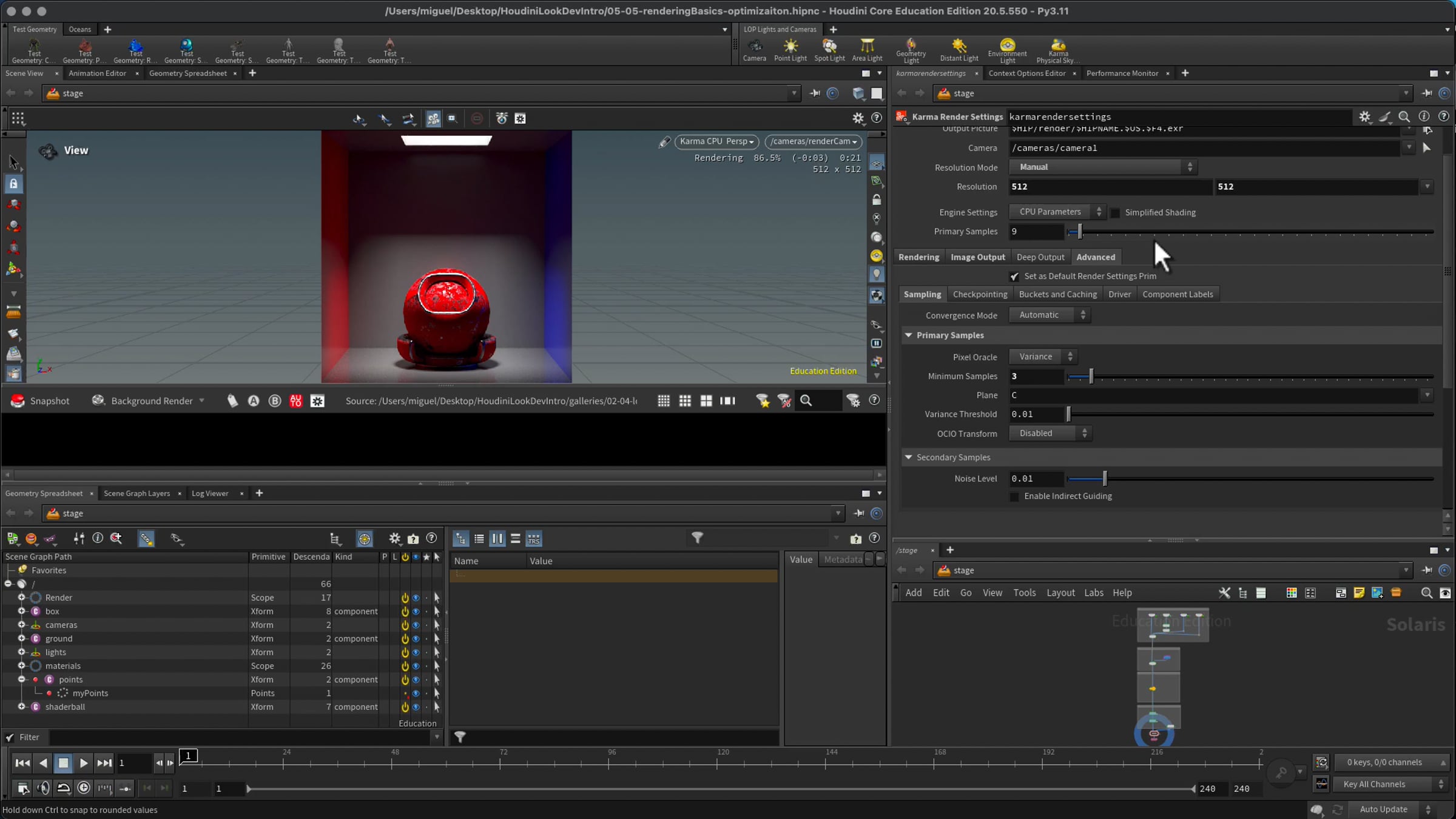The width and height of the screenshot is (1456, 819).
Task: Switch to the Performance Monitor tab
Action: [1122, 73]
